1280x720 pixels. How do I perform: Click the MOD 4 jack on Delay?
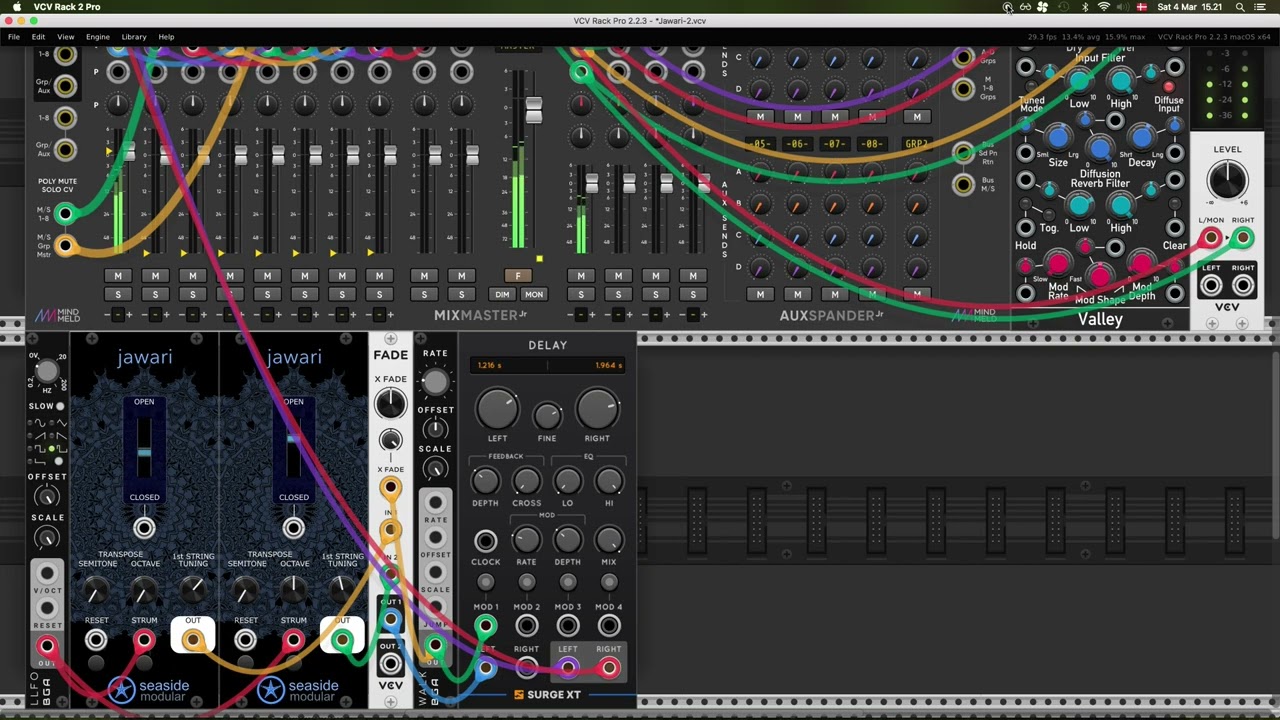(608, 626)
